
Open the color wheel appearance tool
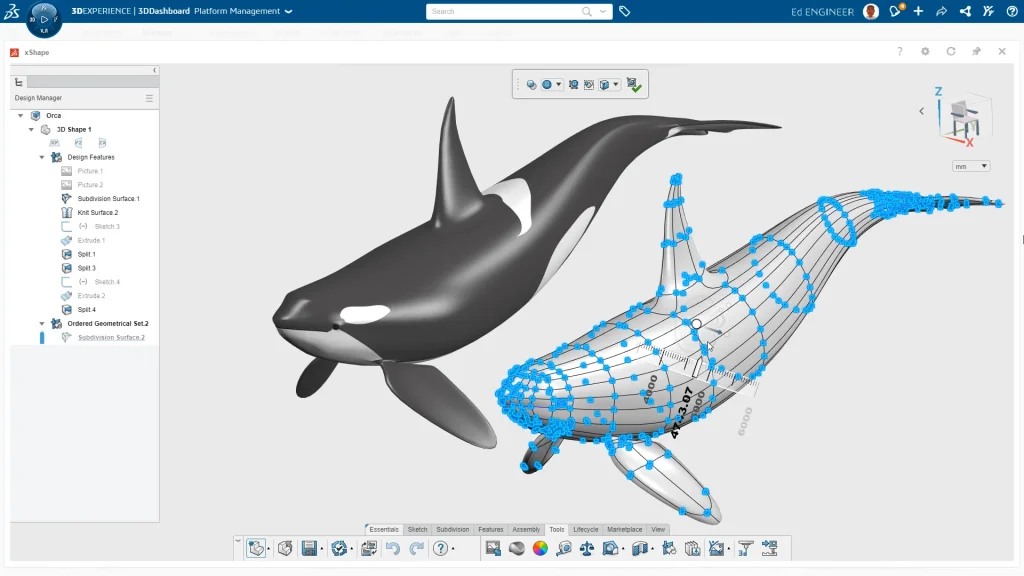click(540, 548)
